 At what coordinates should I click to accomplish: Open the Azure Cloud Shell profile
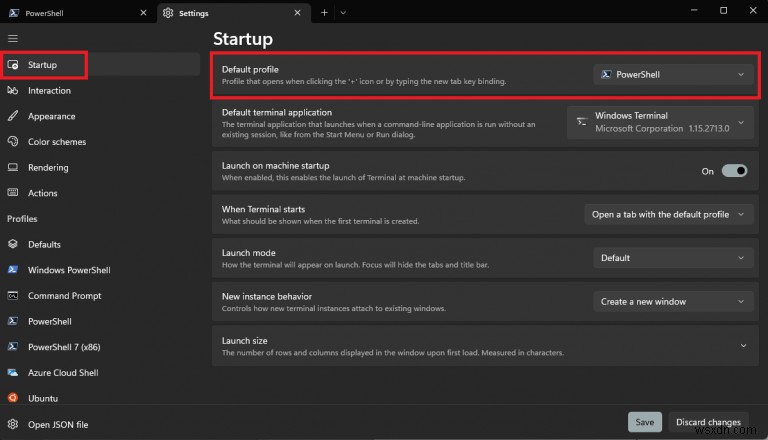tap(100, 372)
